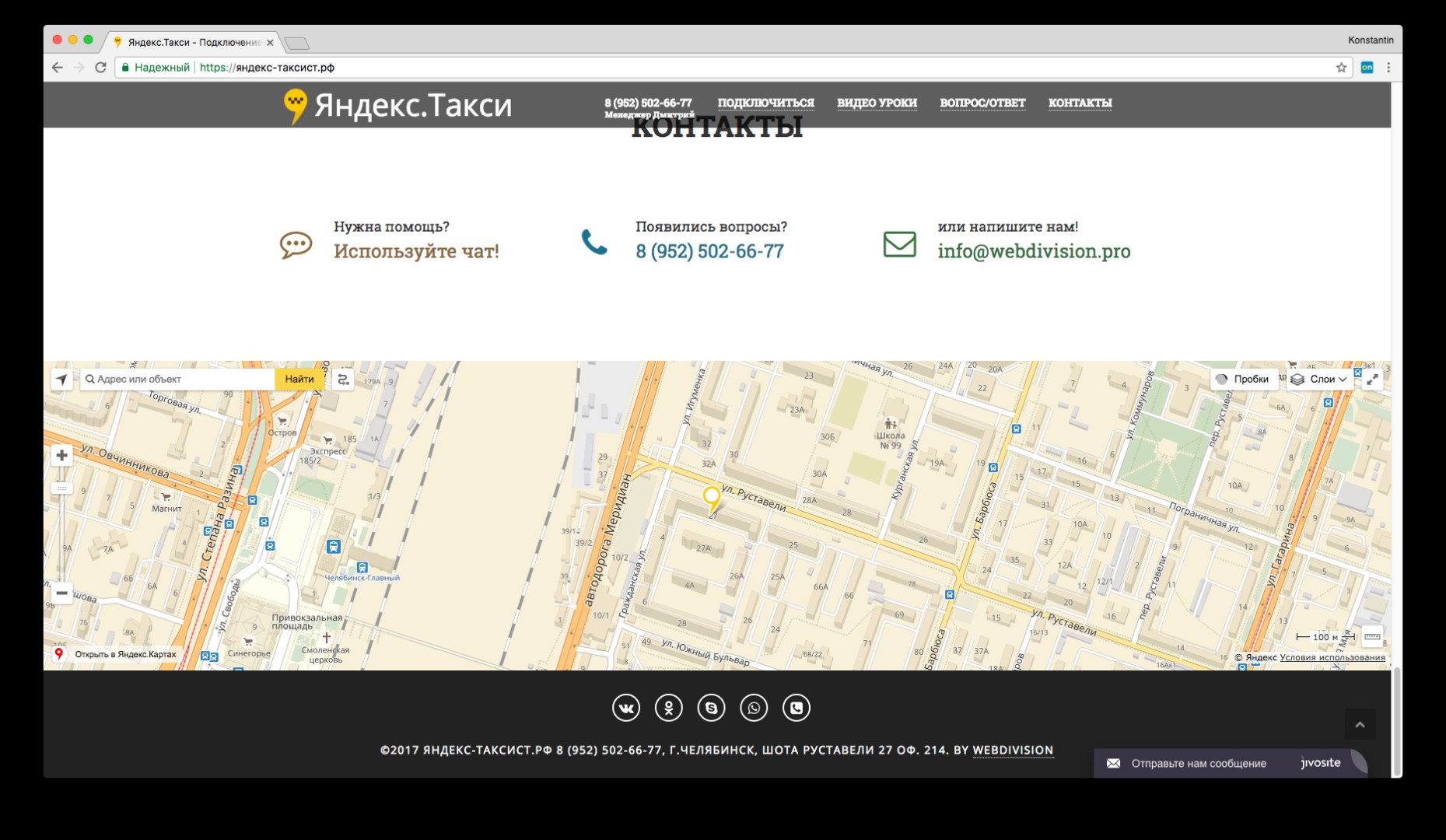Expand the Слои layers dropdown

click(1320, 380)
